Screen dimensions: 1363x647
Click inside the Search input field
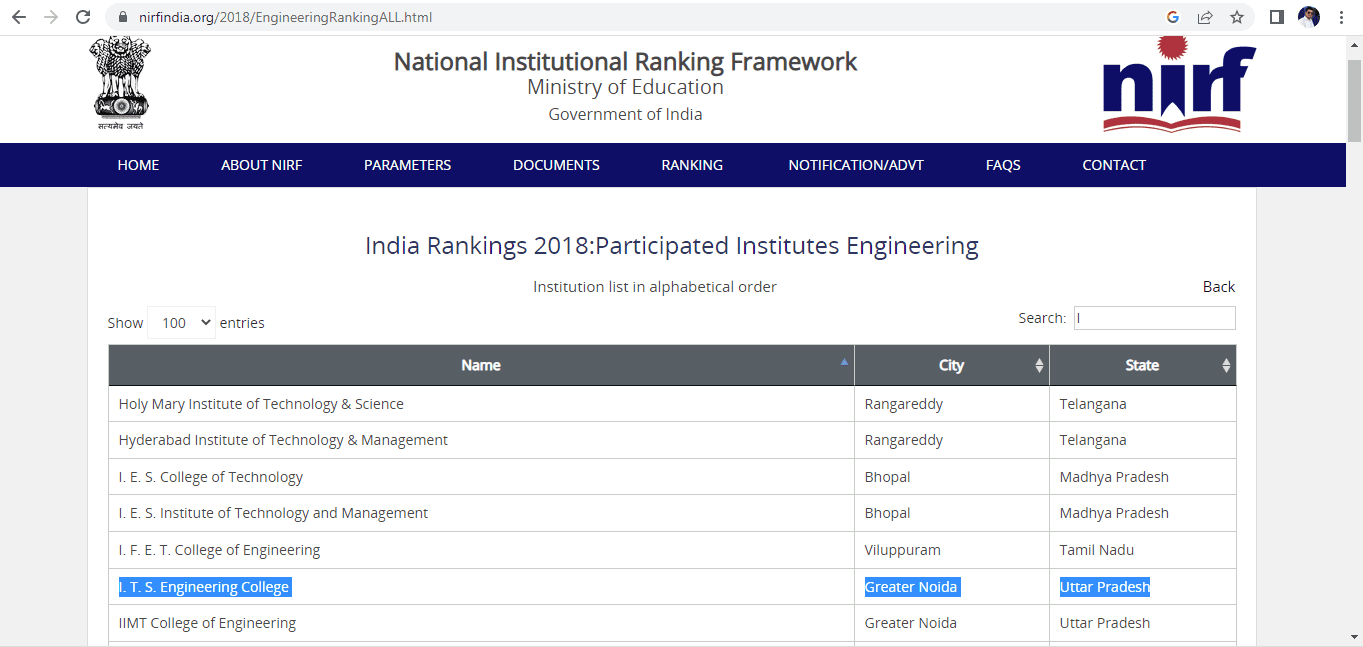[x=1155, y=318]
